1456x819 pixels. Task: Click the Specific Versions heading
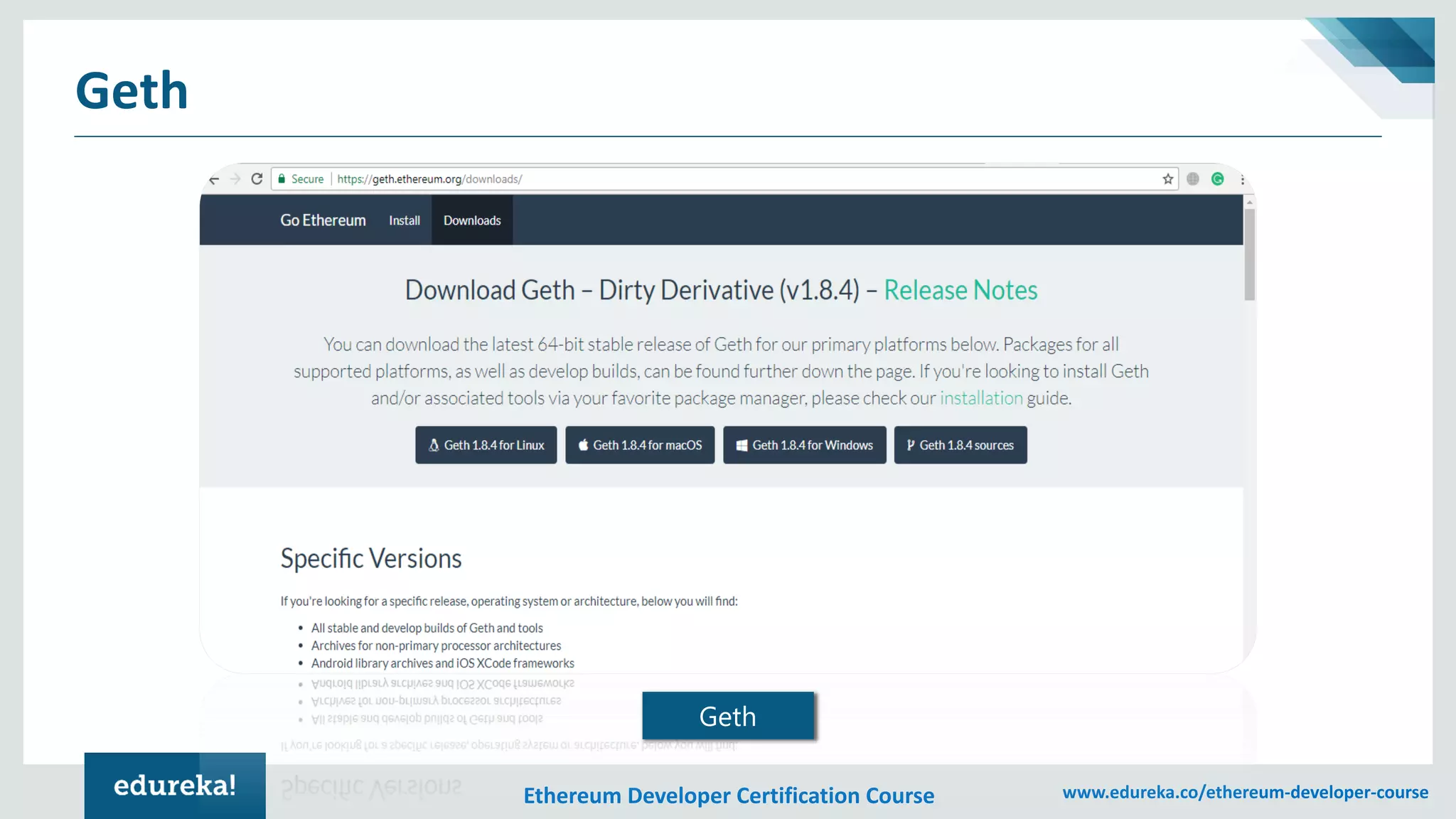click(x=371, y=559)
